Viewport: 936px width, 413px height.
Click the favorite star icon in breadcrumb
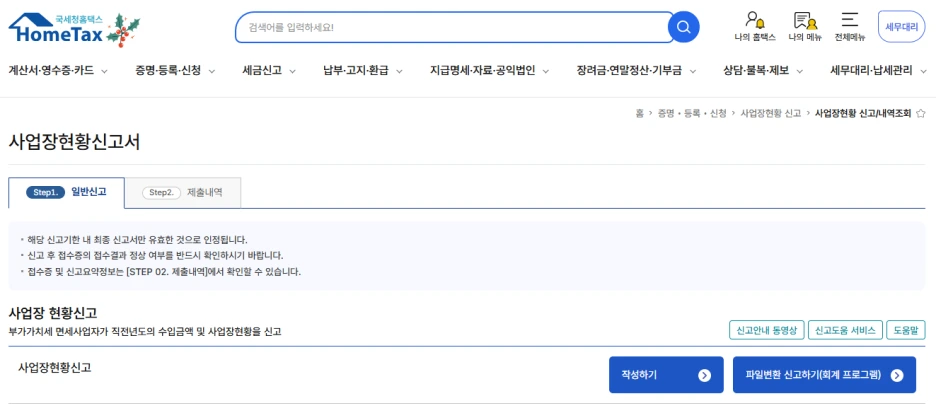coord(921,114)
